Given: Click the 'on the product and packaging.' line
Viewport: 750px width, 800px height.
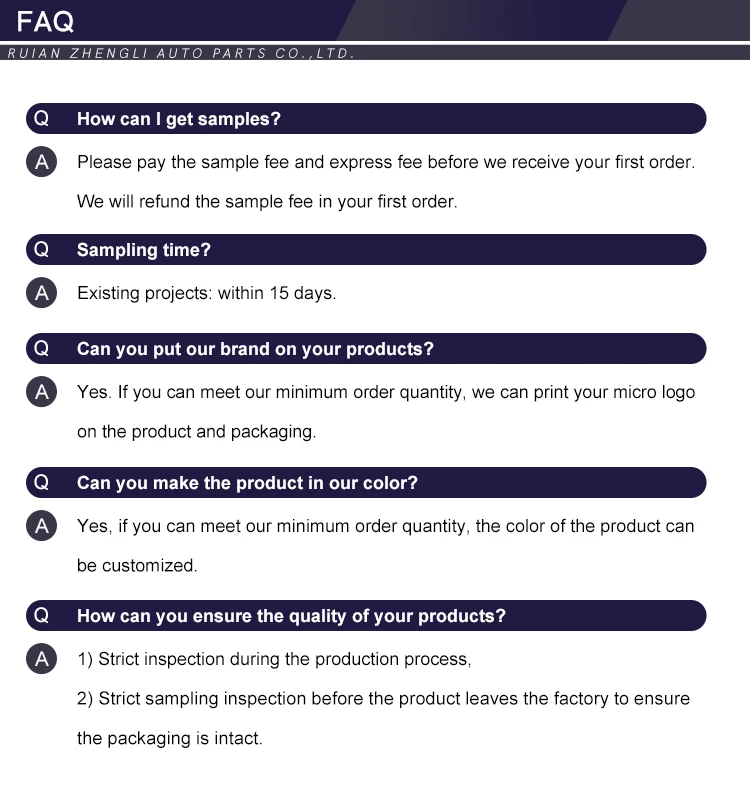Looking at the screenshot, I should pyautogui.click(x=196, y=432).
